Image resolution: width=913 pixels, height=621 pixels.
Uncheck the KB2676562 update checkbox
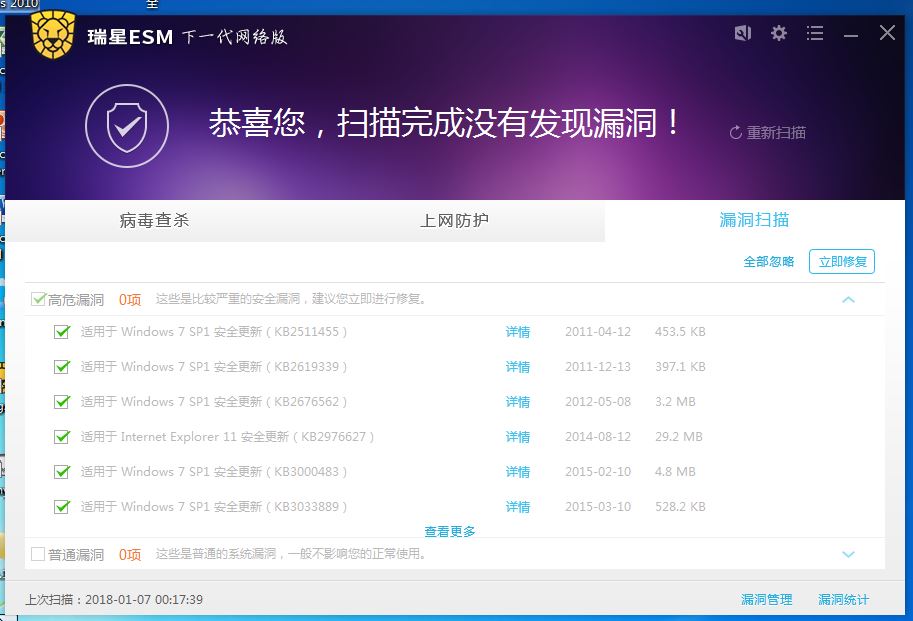pyautogui.click(x=62, y=402)
